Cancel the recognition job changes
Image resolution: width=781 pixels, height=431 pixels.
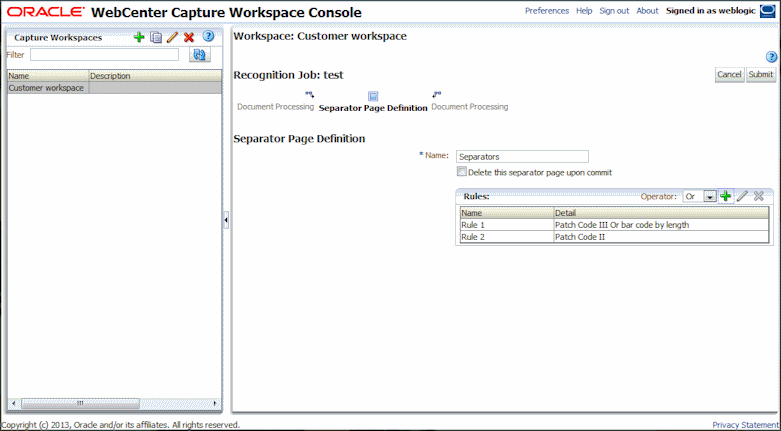(729, 75)
